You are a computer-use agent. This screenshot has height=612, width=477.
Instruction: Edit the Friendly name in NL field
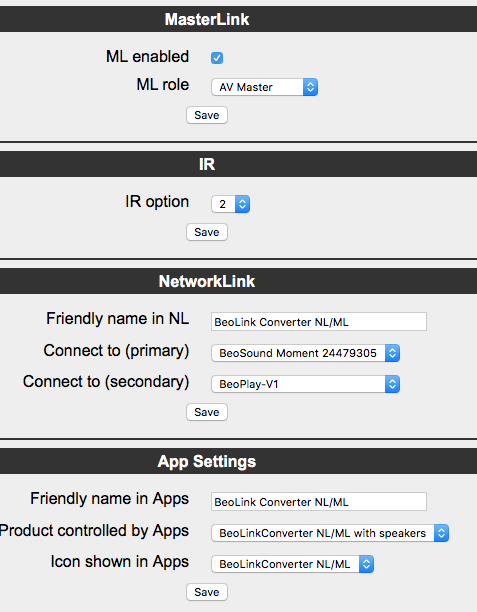[319, 322]
